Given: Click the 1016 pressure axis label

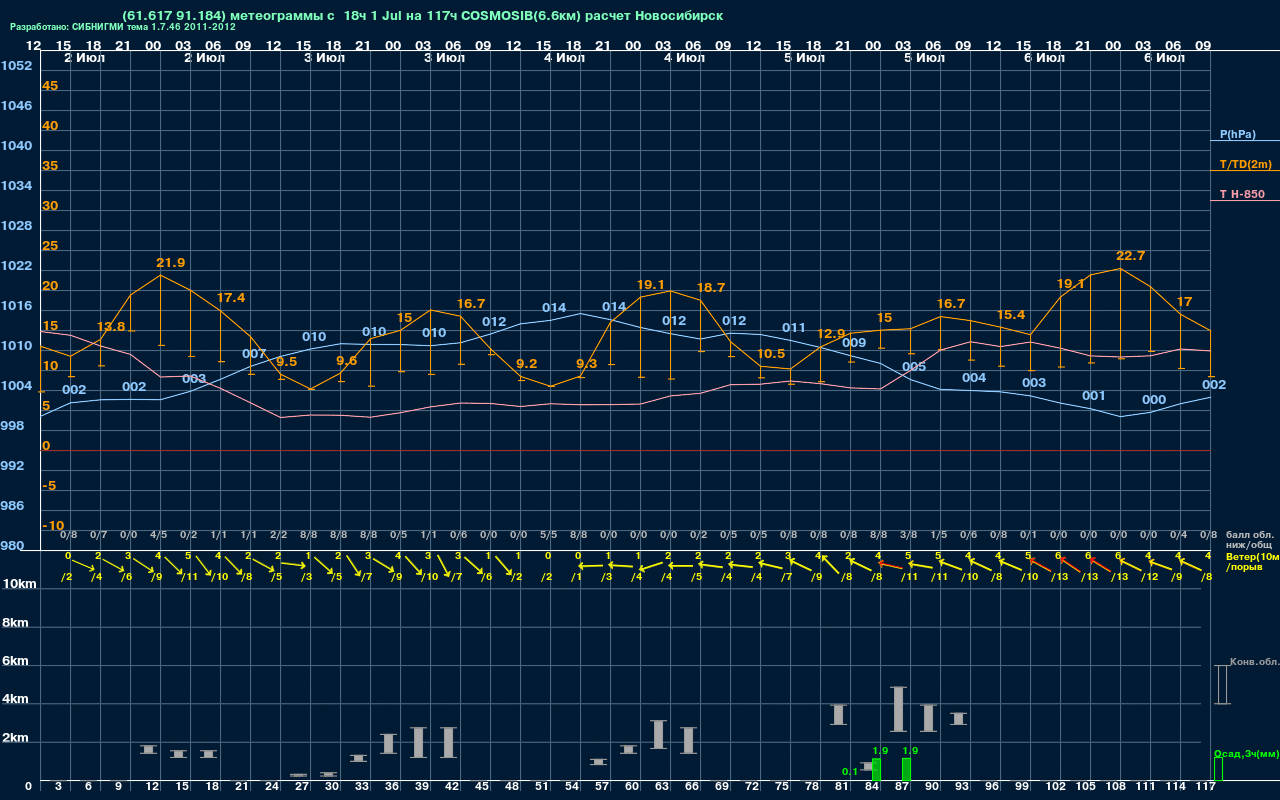Looking at the screenshot, I should (16, 306).
